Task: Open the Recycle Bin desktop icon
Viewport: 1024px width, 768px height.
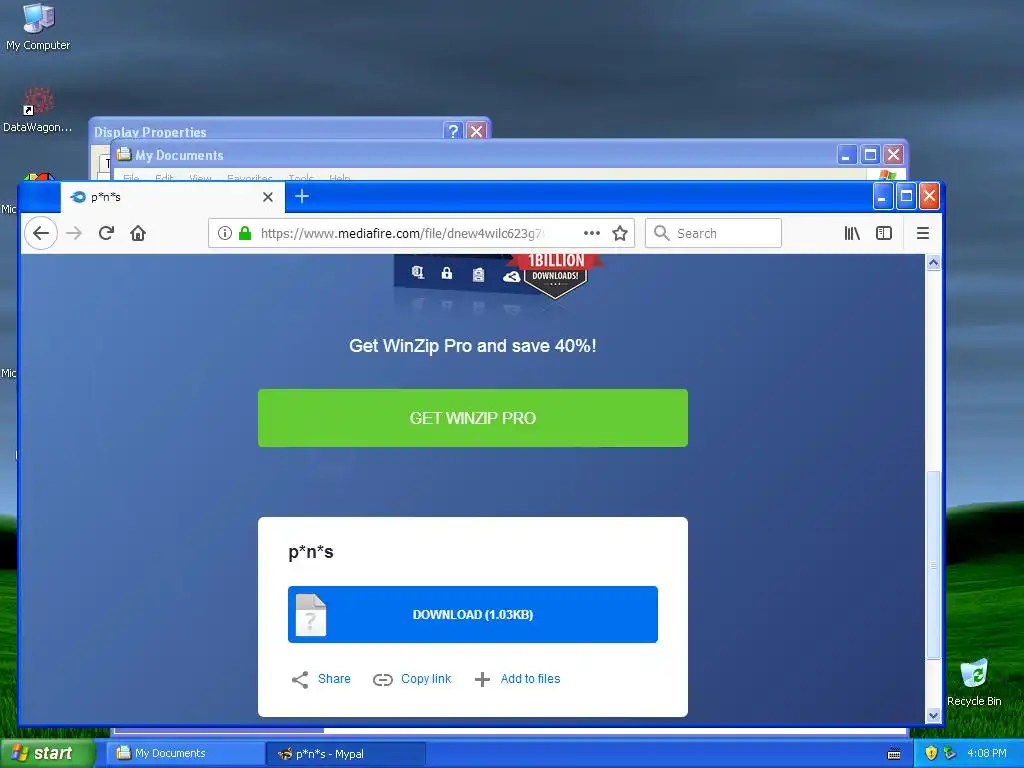Action: [974, 682]
